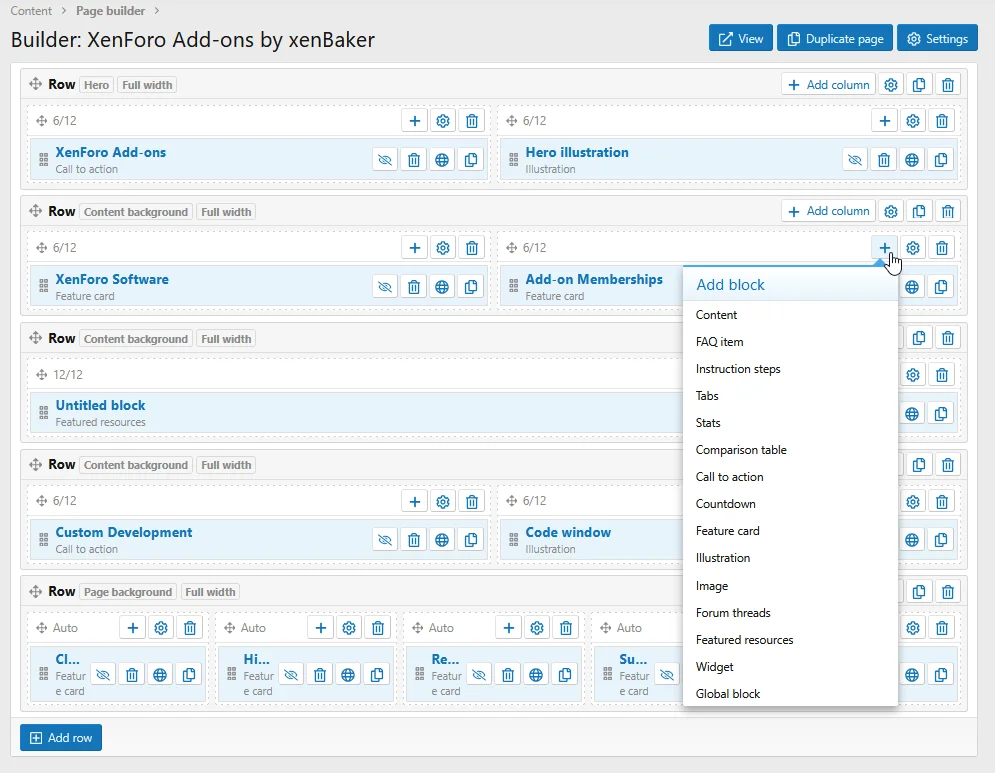
Task: Toggle visibility of the Su... feature card
Action: point(667,675)
